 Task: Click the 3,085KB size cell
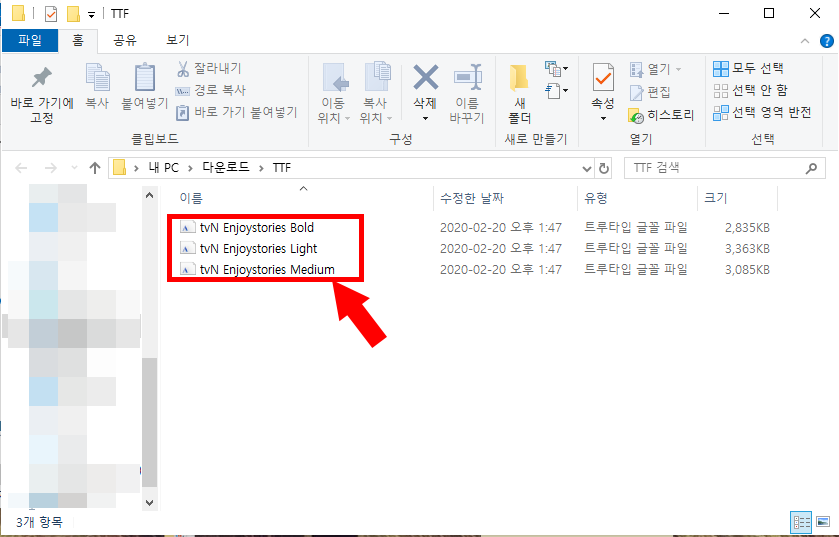748,270
